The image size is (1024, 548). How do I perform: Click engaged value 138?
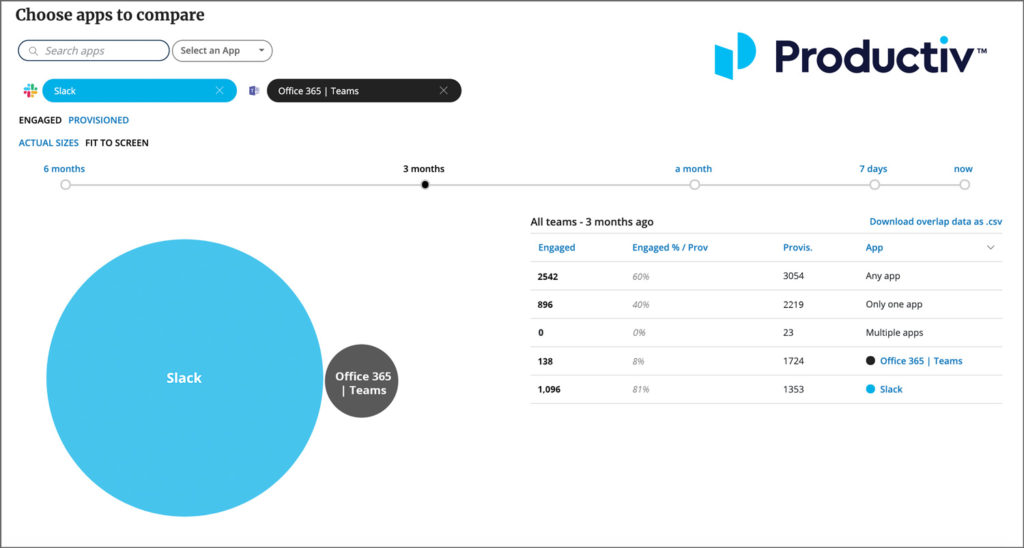[545, 361]
